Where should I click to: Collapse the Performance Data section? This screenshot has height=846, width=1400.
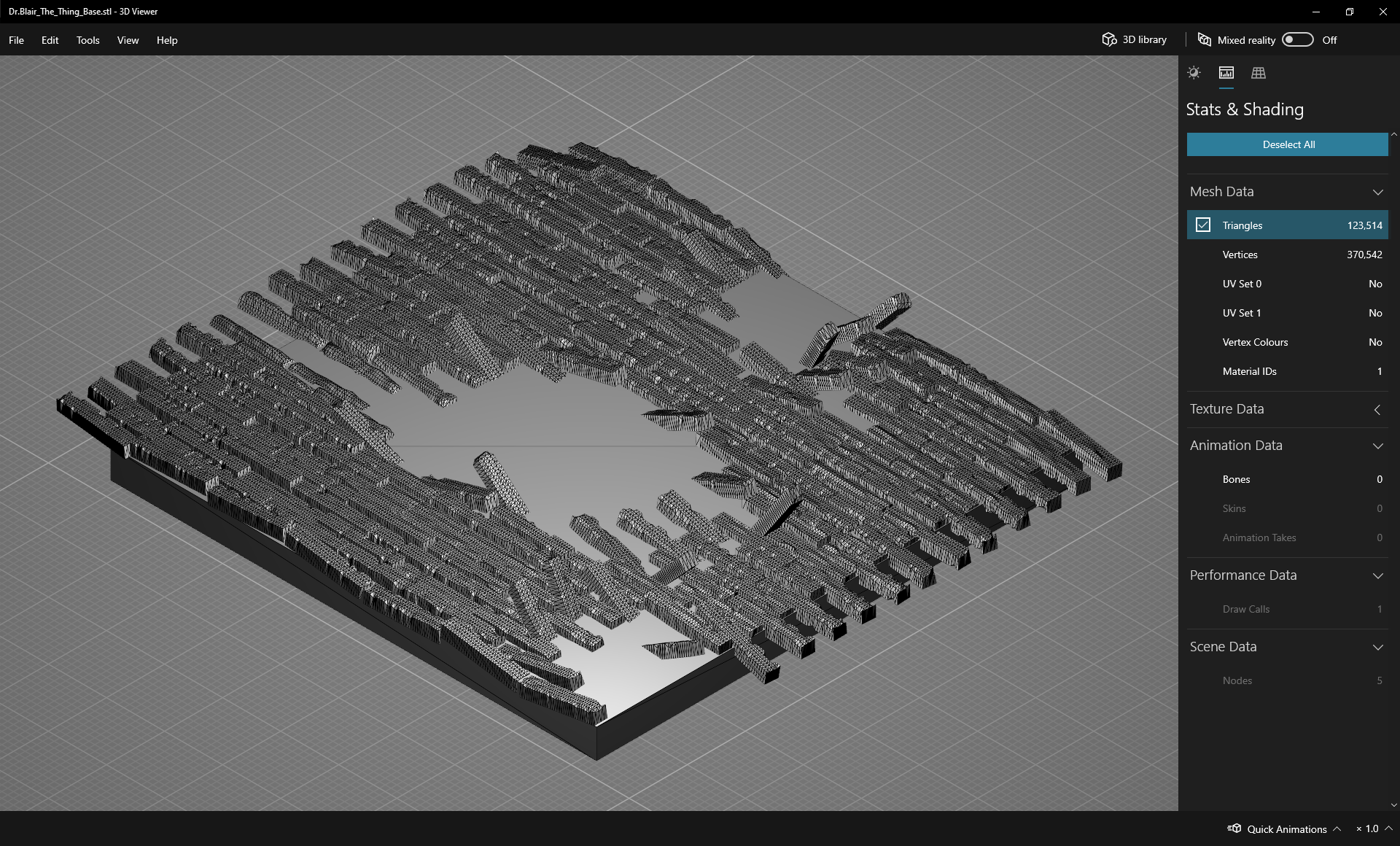1377,575
